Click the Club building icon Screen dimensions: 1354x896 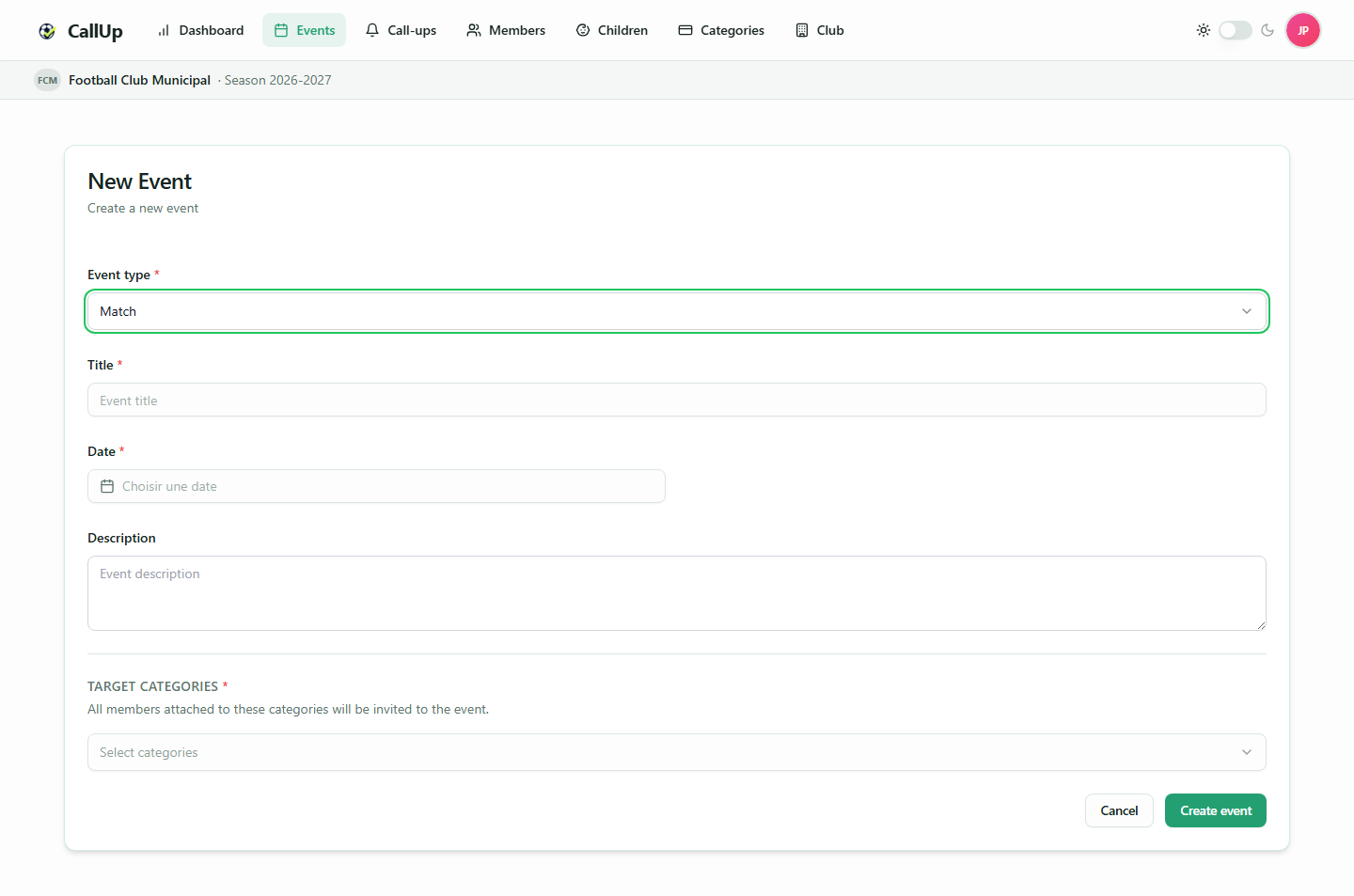(802, 30)
